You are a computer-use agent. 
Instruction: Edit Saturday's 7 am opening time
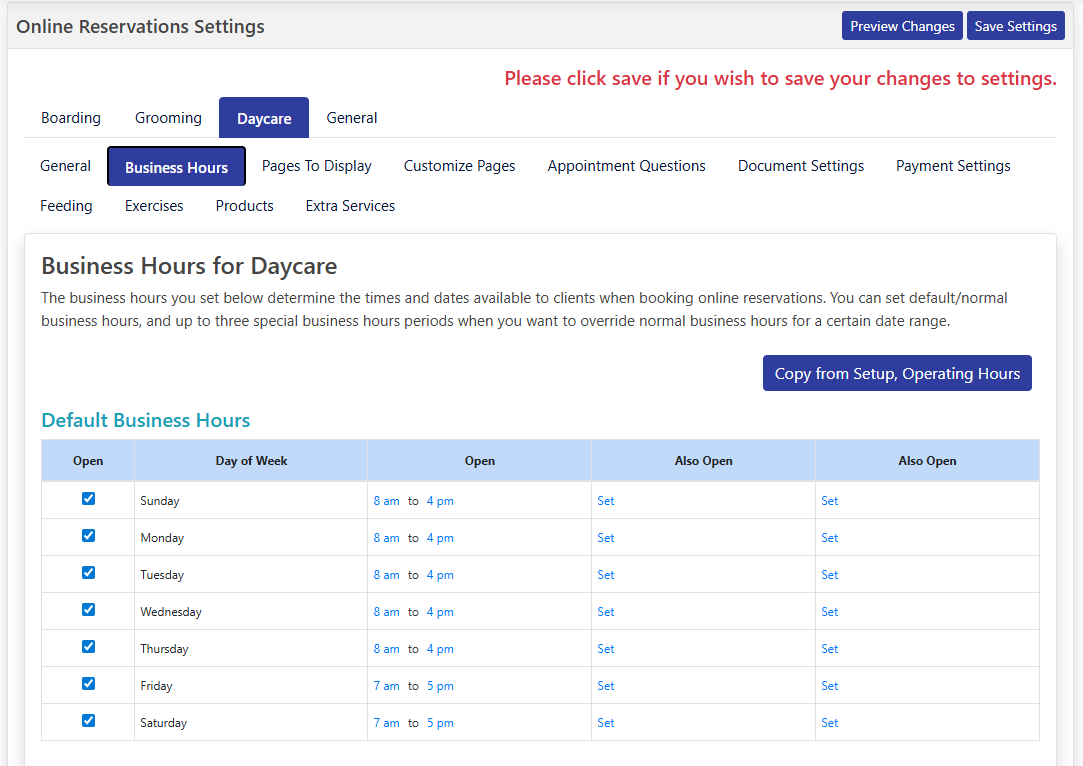pyautogui.click(x=387, y=723)
